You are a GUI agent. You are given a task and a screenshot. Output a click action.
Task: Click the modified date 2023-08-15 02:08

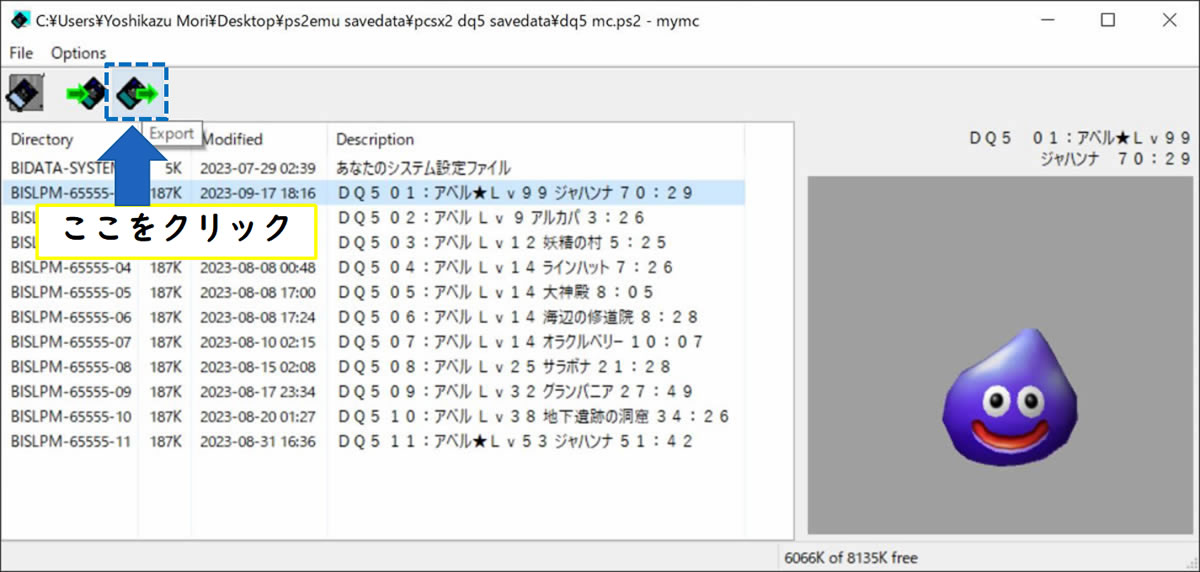[258, 367]
